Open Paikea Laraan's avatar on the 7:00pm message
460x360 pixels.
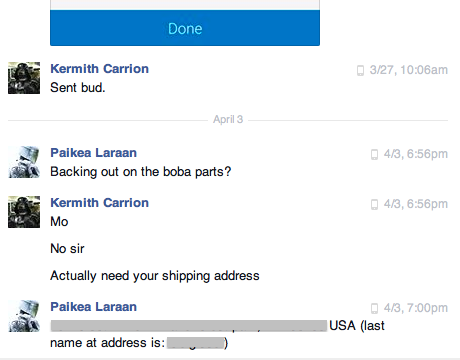[24, 316]
